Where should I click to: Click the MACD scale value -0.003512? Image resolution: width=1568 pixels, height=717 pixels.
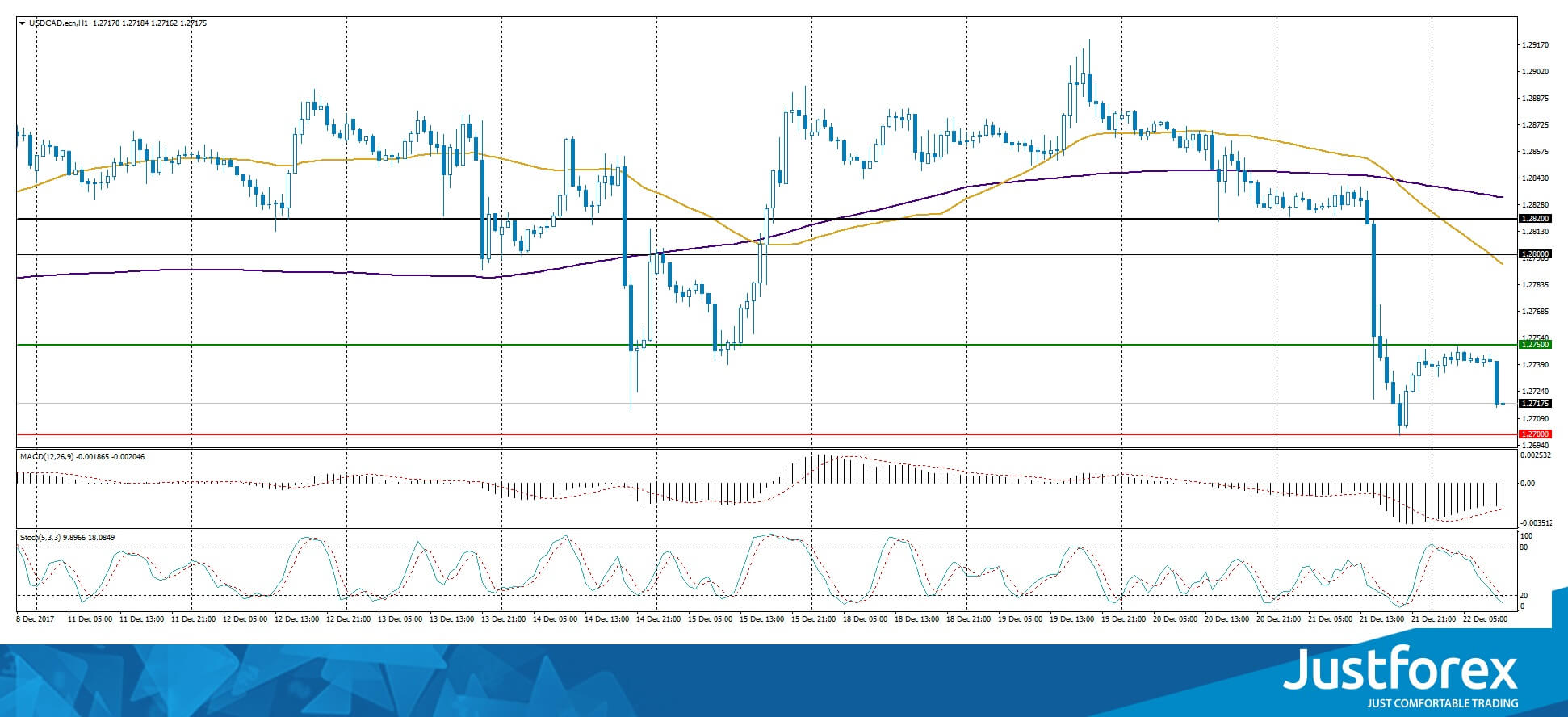[x=1535, y=523]
